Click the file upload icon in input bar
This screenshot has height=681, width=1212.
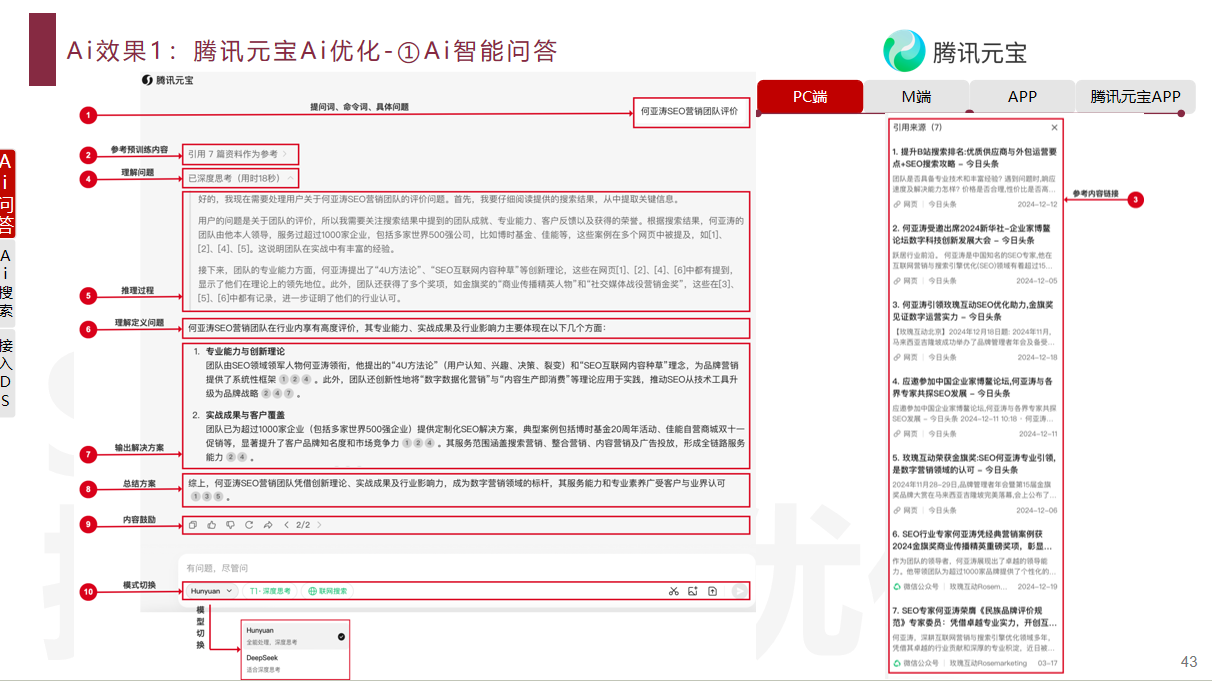pos(712,591)
